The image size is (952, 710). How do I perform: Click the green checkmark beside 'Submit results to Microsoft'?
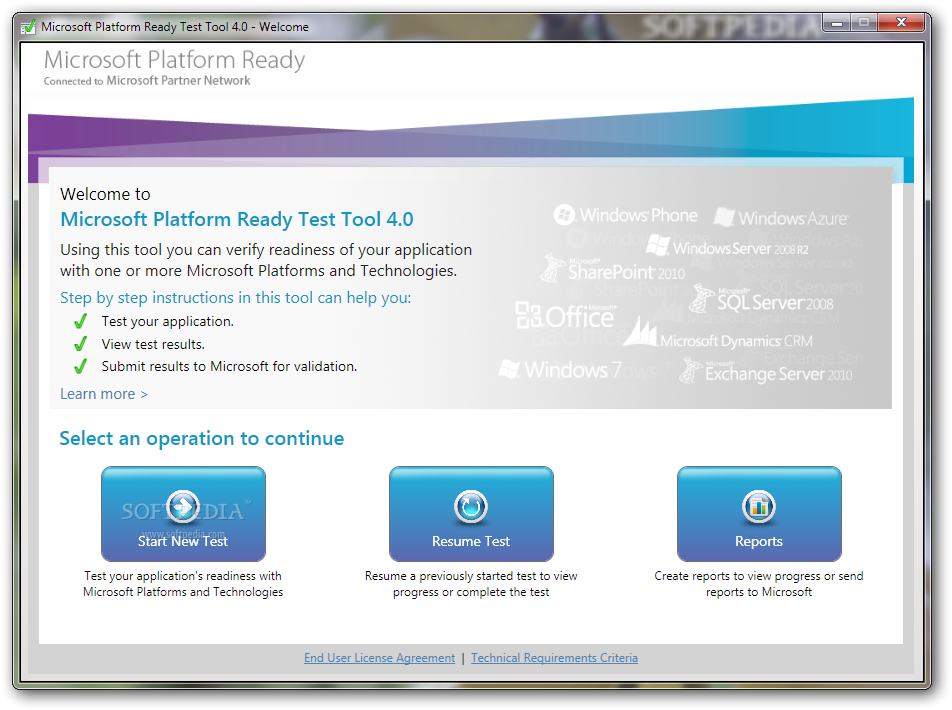[x=80, y=366]
